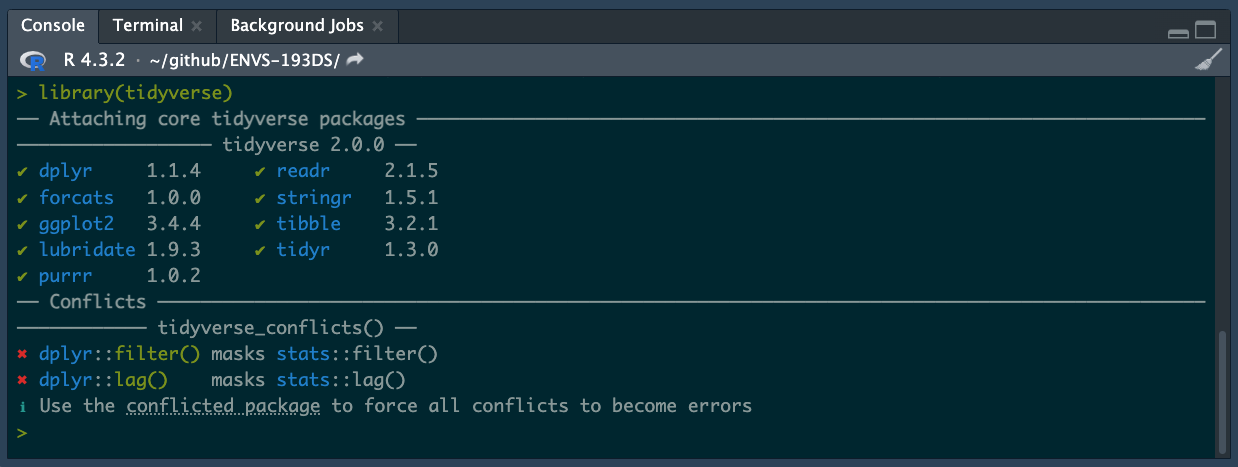This screenshot has width=1238, height=467.
Task: Close the Terminal tab
Action: point(196,26)
